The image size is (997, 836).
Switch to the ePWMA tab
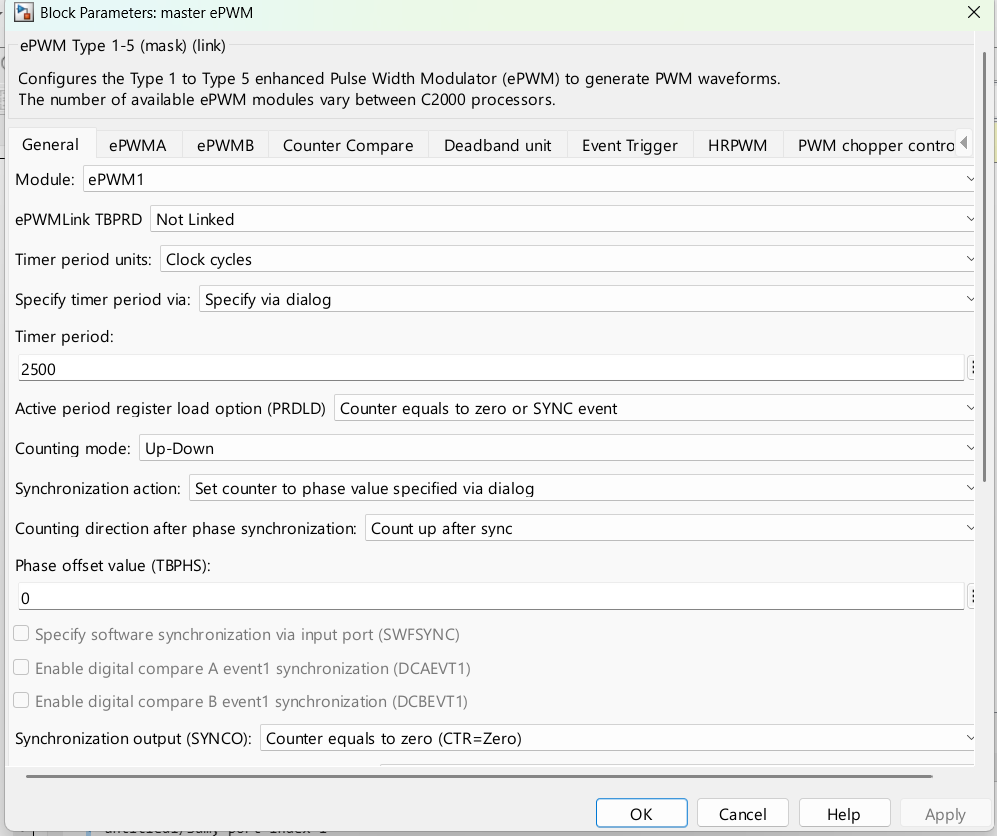click(x=138, y=146)
